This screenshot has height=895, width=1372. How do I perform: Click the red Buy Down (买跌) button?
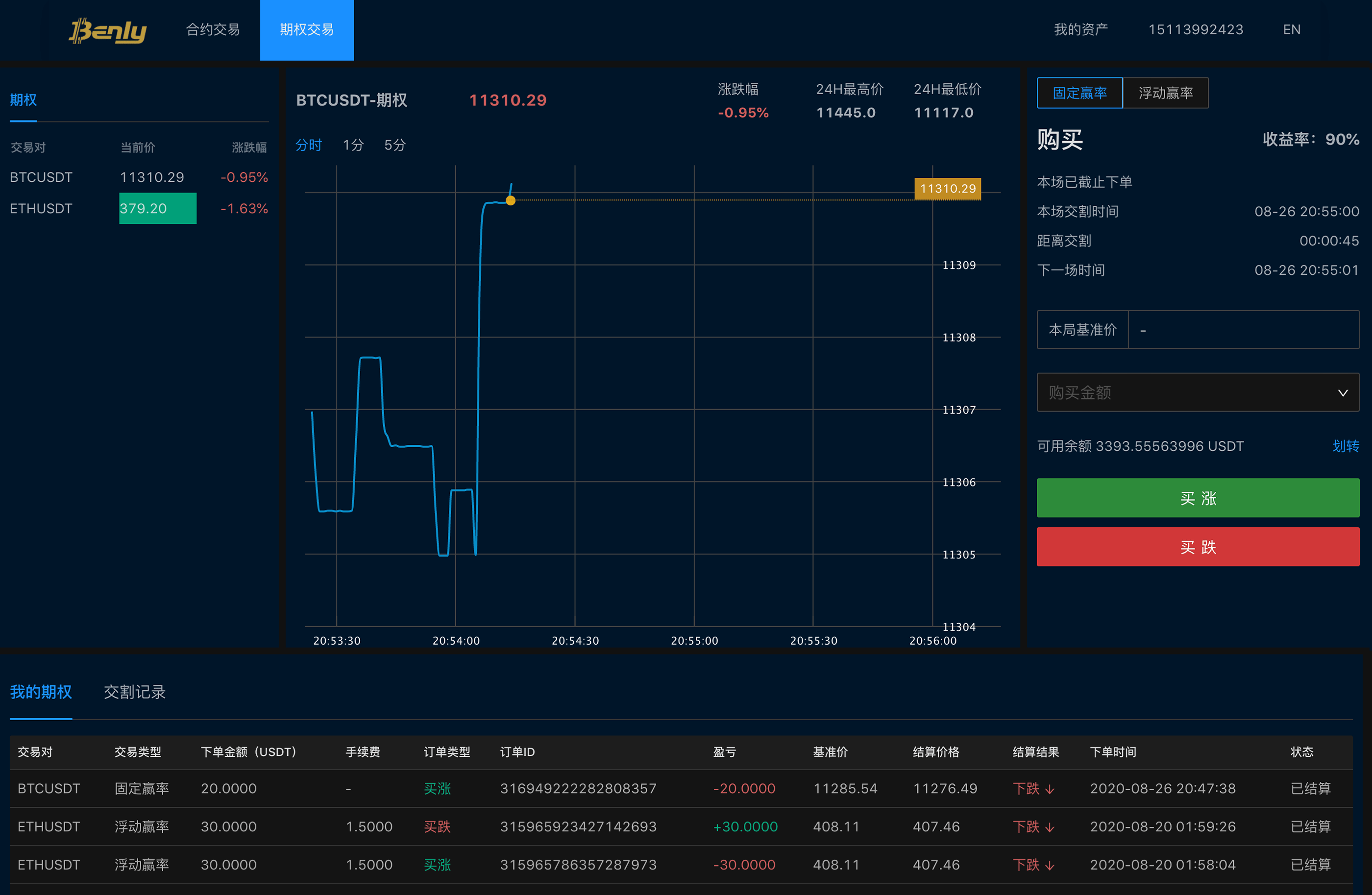pyautogui.click(x=1198, y=547)
